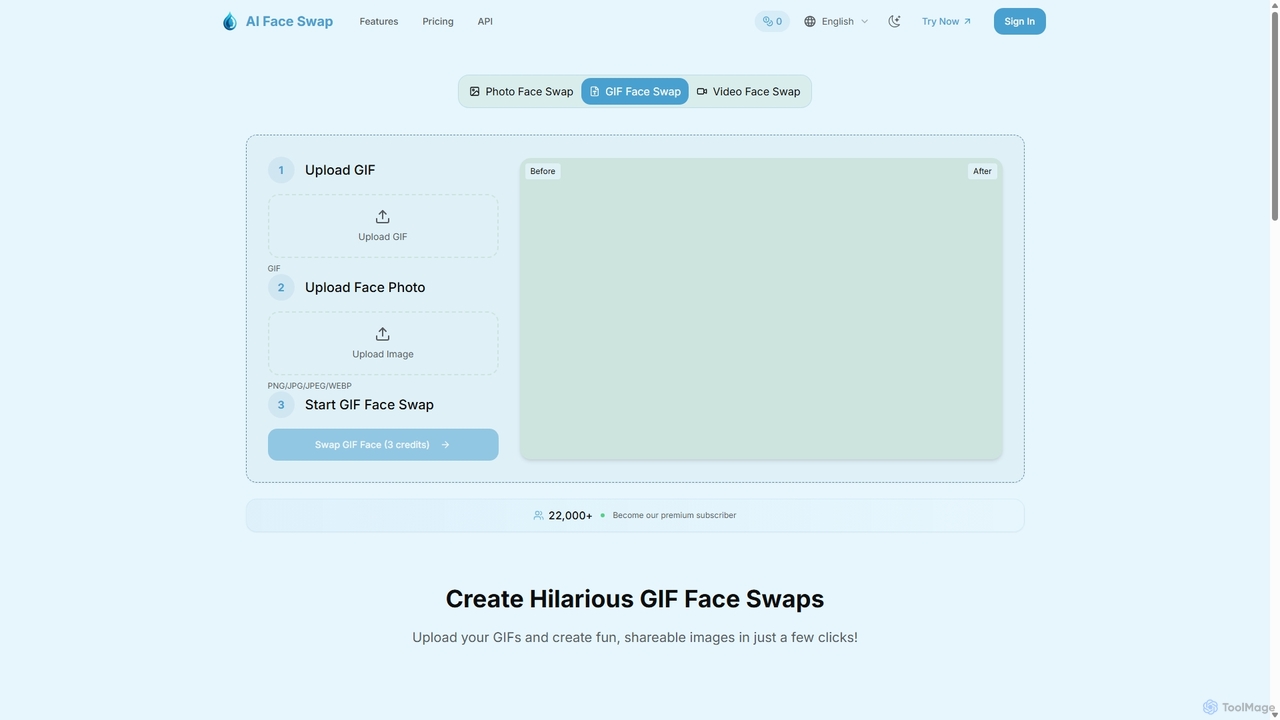Click the step 2 number badge
Screen dimensions: 1280x720
pos(281,288)
